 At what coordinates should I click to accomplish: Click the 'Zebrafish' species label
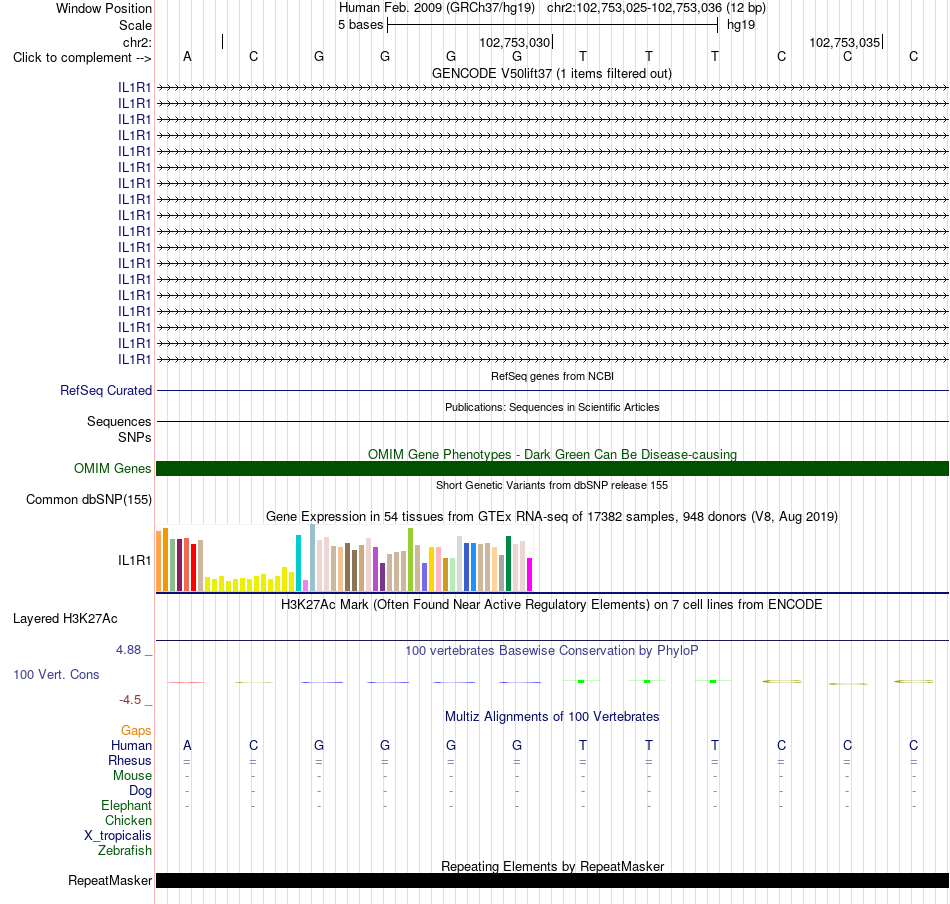click(125, 850)
